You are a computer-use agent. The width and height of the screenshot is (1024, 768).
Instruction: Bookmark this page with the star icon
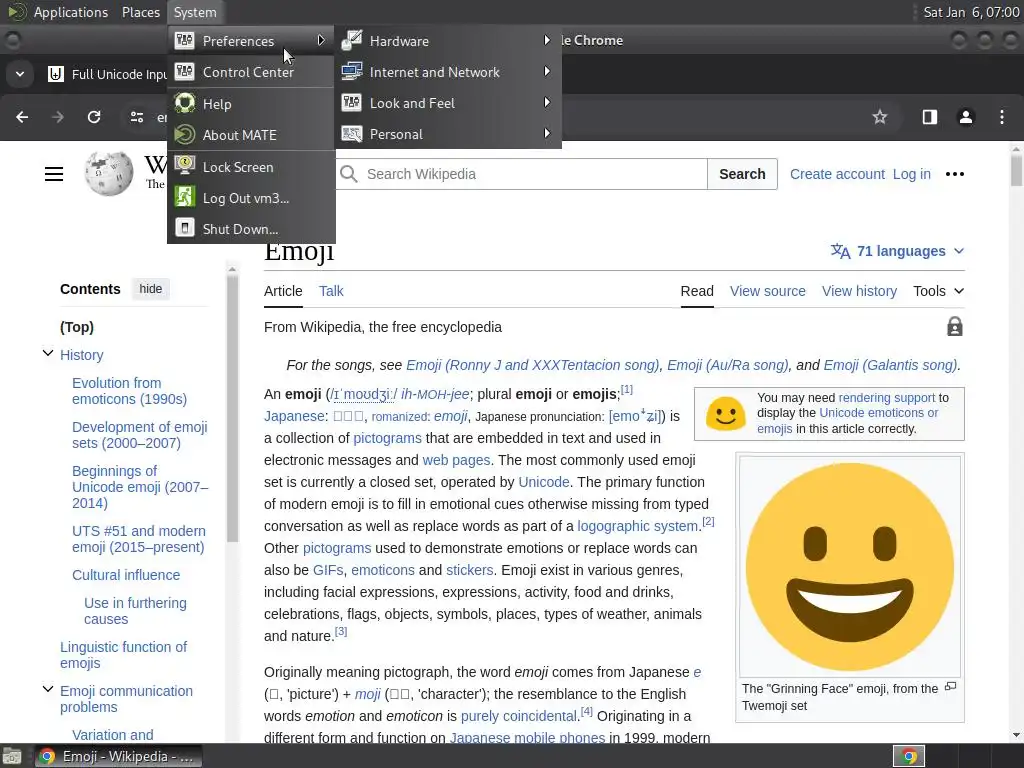880,117
